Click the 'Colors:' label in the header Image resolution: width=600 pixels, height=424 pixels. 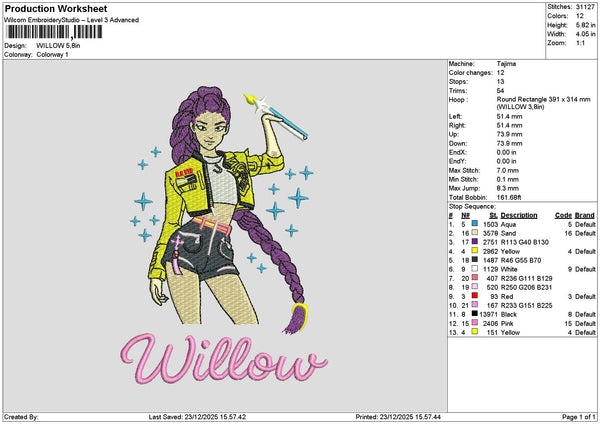point(558,16)
